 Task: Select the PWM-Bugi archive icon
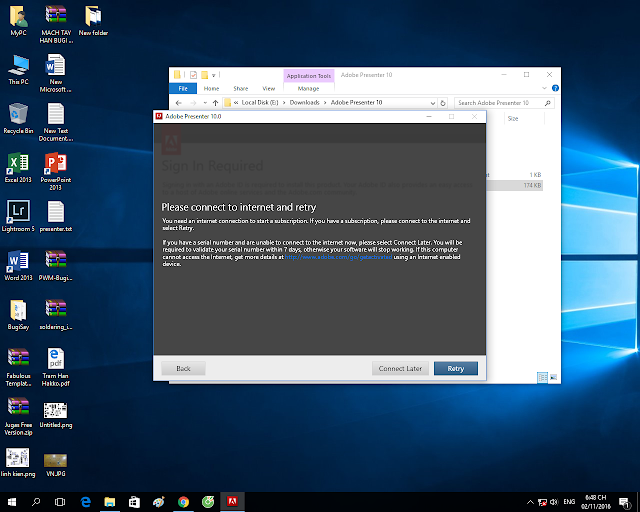click(56, 266)
